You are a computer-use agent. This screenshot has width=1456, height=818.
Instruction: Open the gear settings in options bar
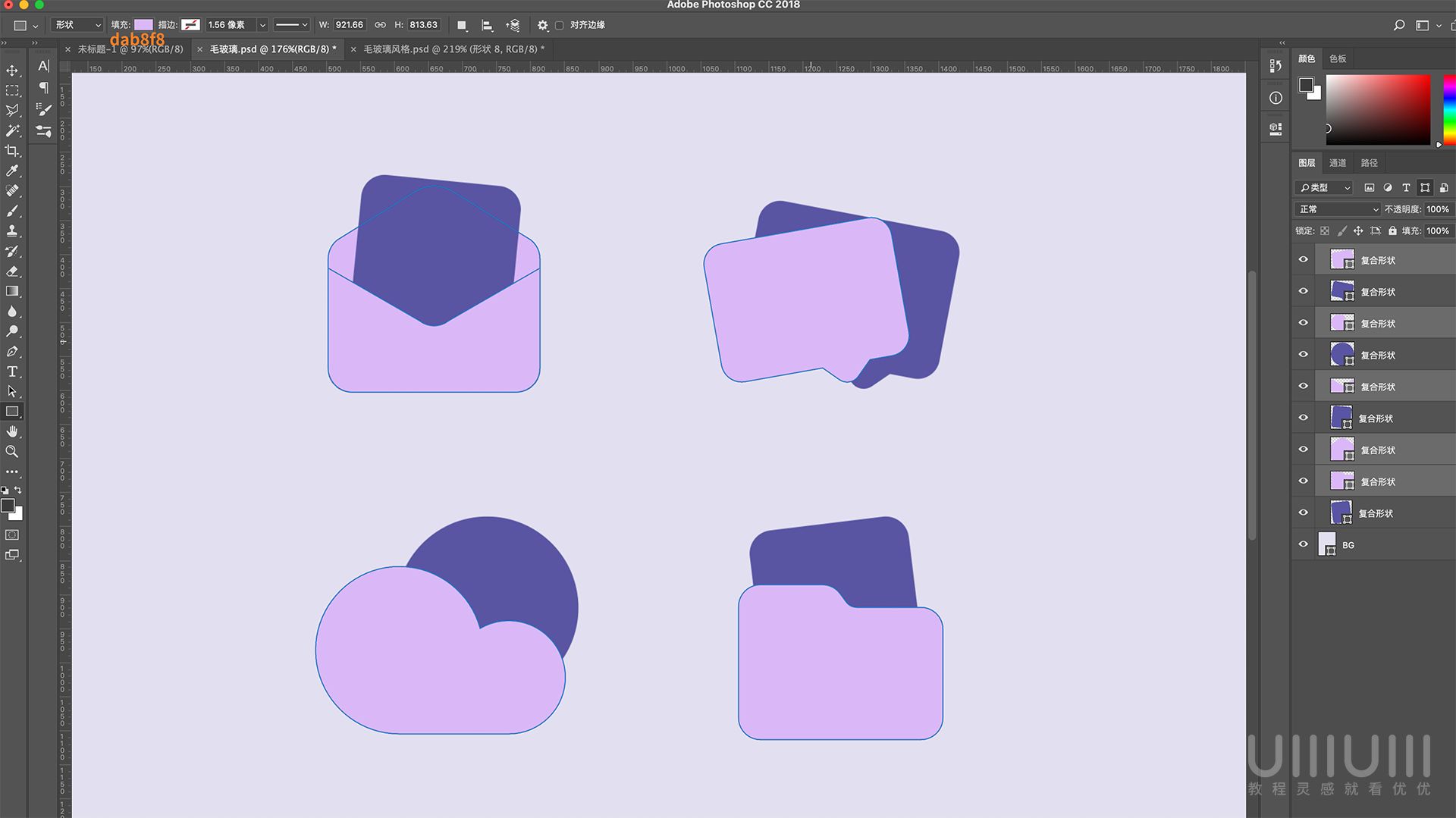pyautogui.click(x=542, y=25)
